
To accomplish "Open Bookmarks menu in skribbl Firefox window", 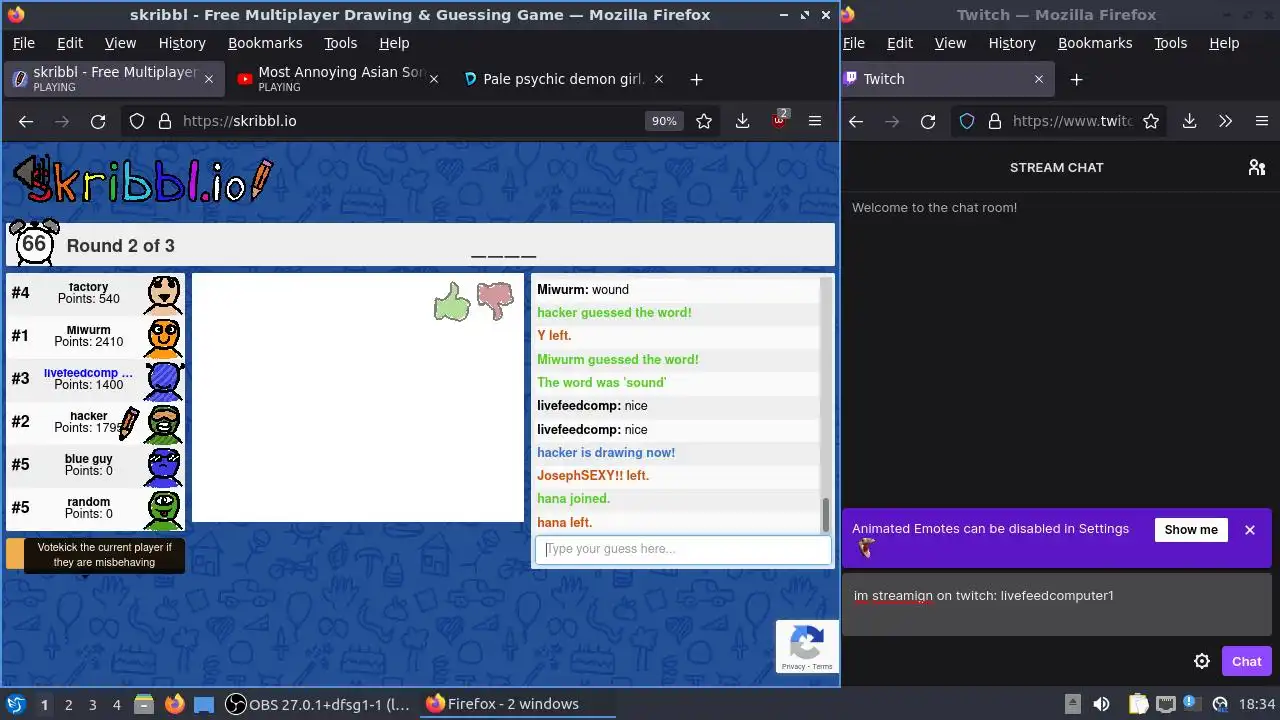I will [x=265, y=43].
